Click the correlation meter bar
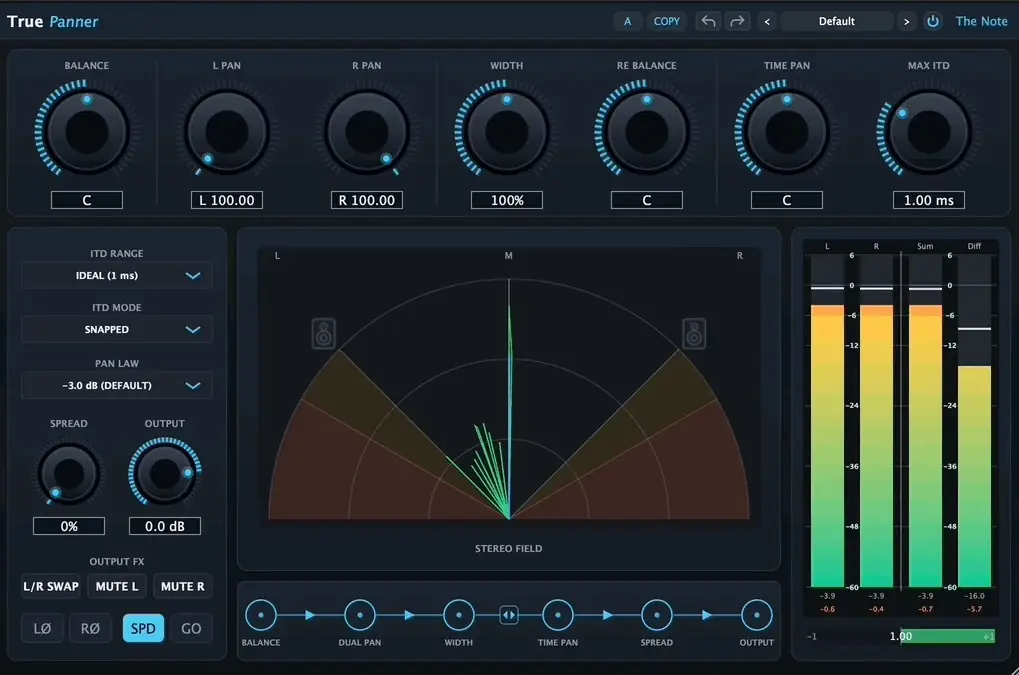 (901, 636)
